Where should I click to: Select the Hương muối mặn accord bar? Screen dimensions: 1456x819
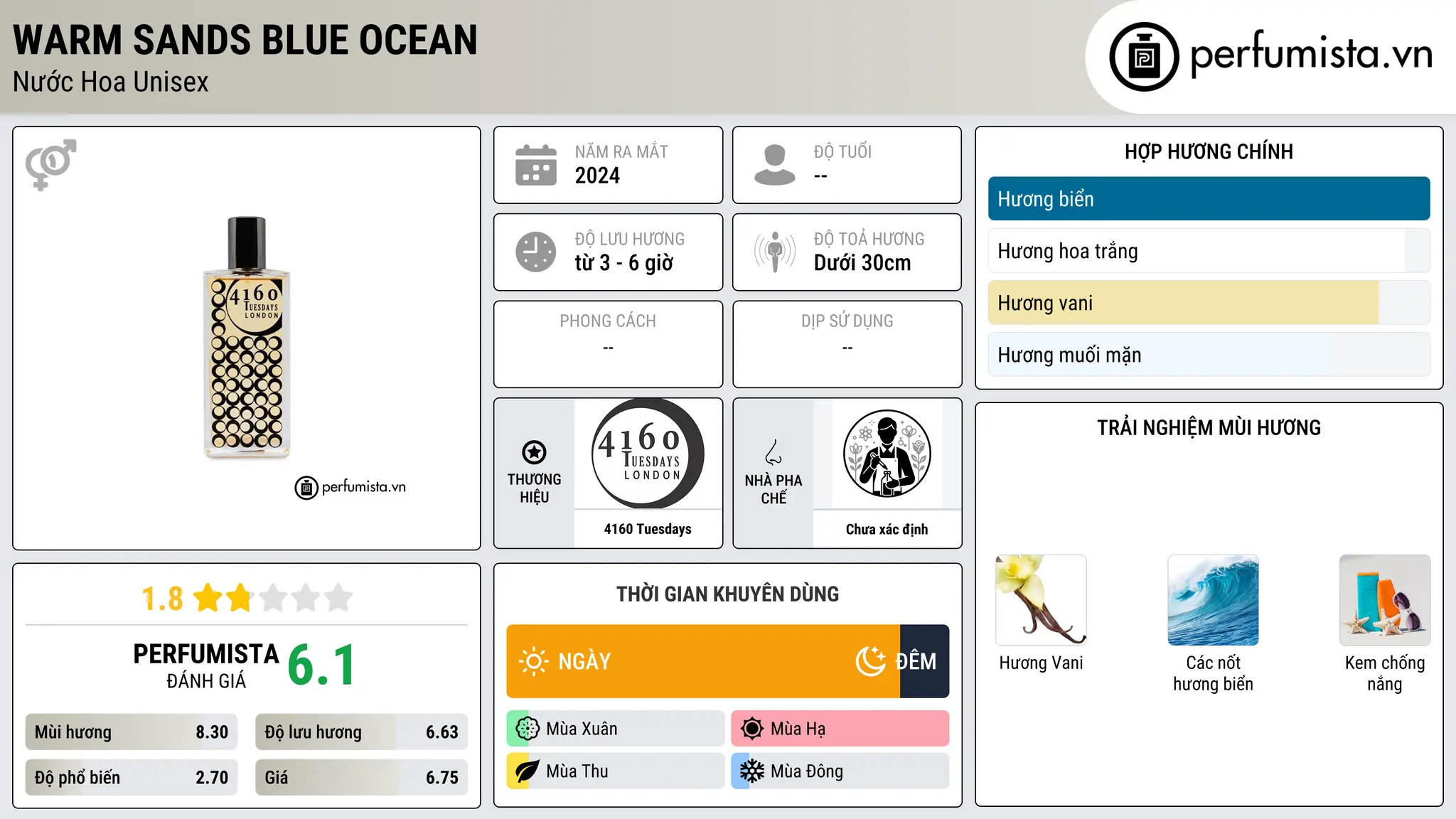tap(1209, 355)
